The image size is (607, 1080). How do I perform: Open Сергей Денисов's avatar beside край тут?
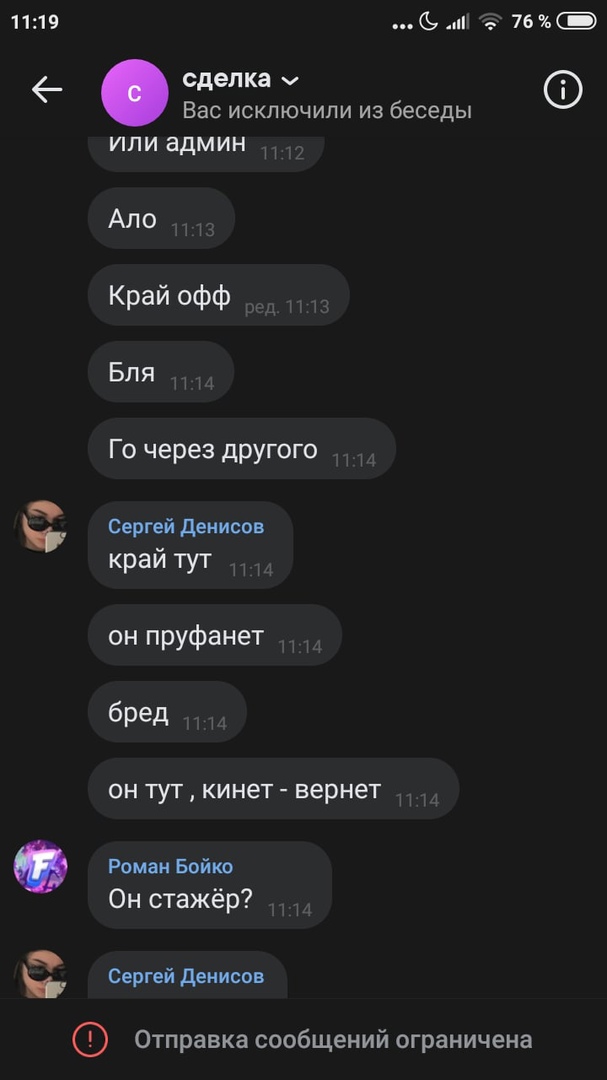coord(41,526)
